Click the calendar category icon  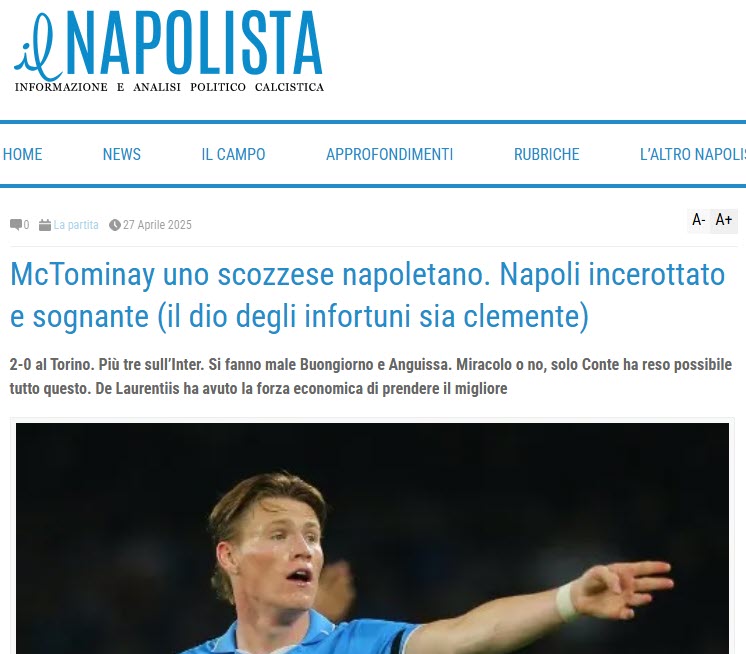tap(45, 225)
